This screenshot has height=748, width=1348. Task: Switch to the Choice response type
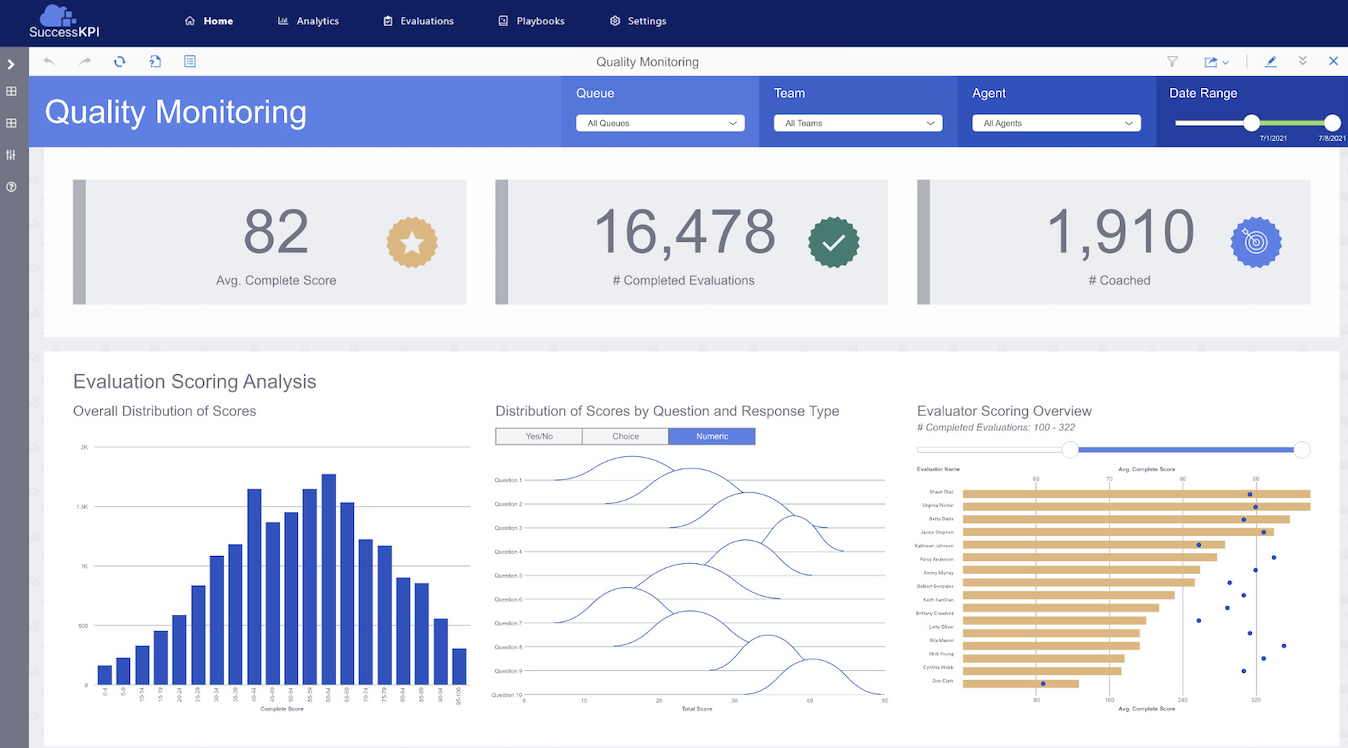click(625, 436)
